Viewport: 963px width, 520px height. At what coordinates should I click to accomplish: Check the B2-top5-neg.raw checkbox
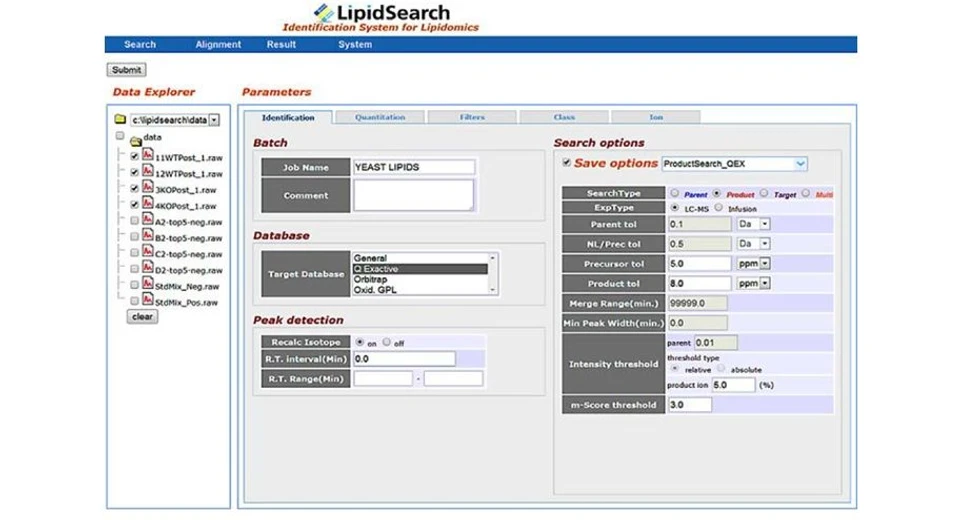[135, 236]
